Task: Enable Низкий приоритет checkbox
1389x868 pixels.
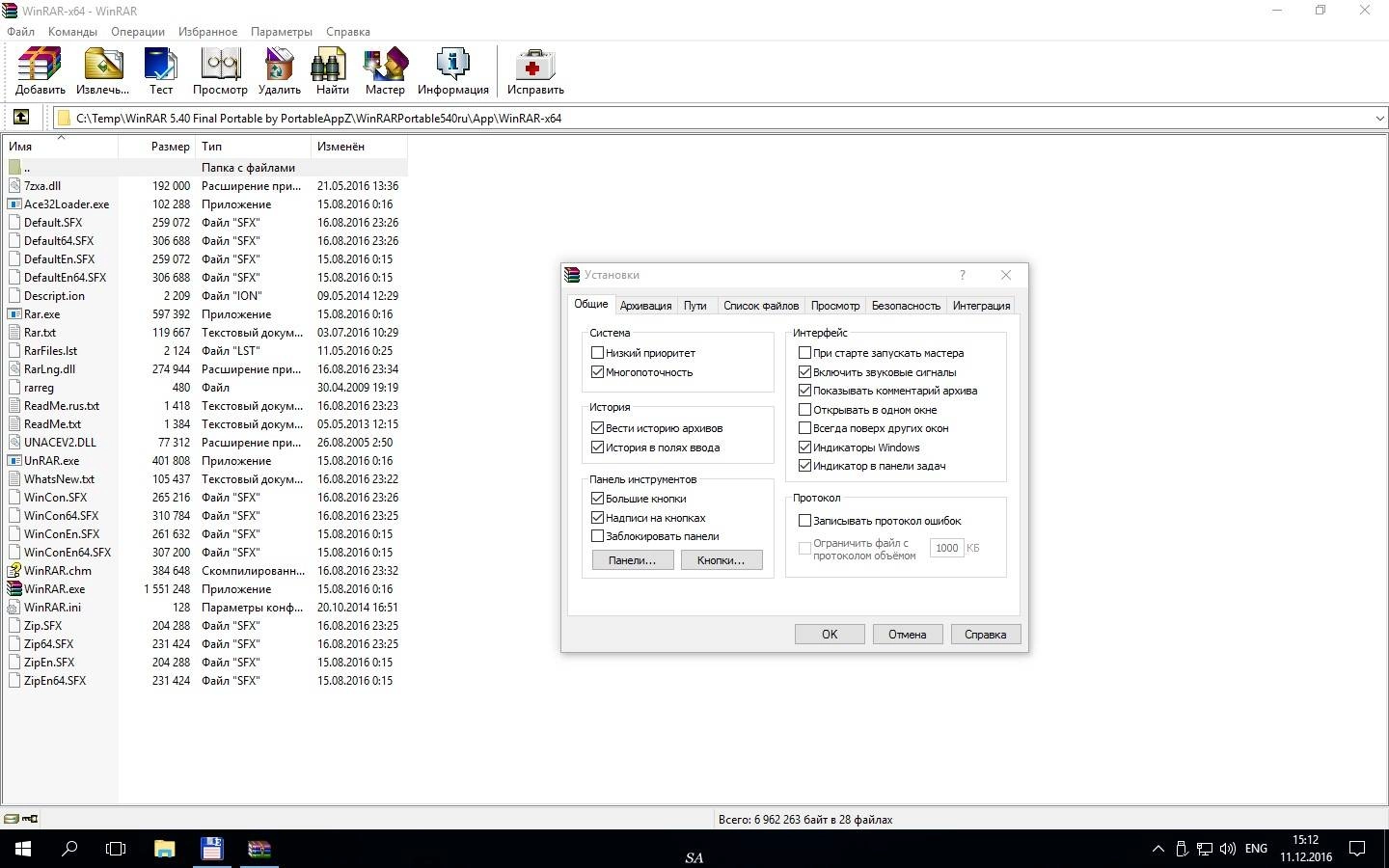Action: point(597,353)
